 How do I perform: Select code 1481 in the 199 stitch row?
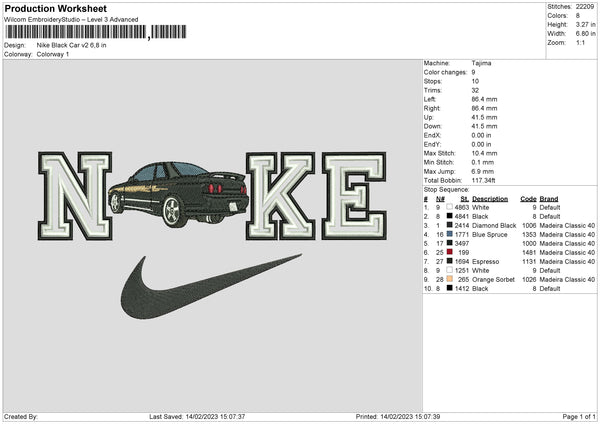coord(529,253)
